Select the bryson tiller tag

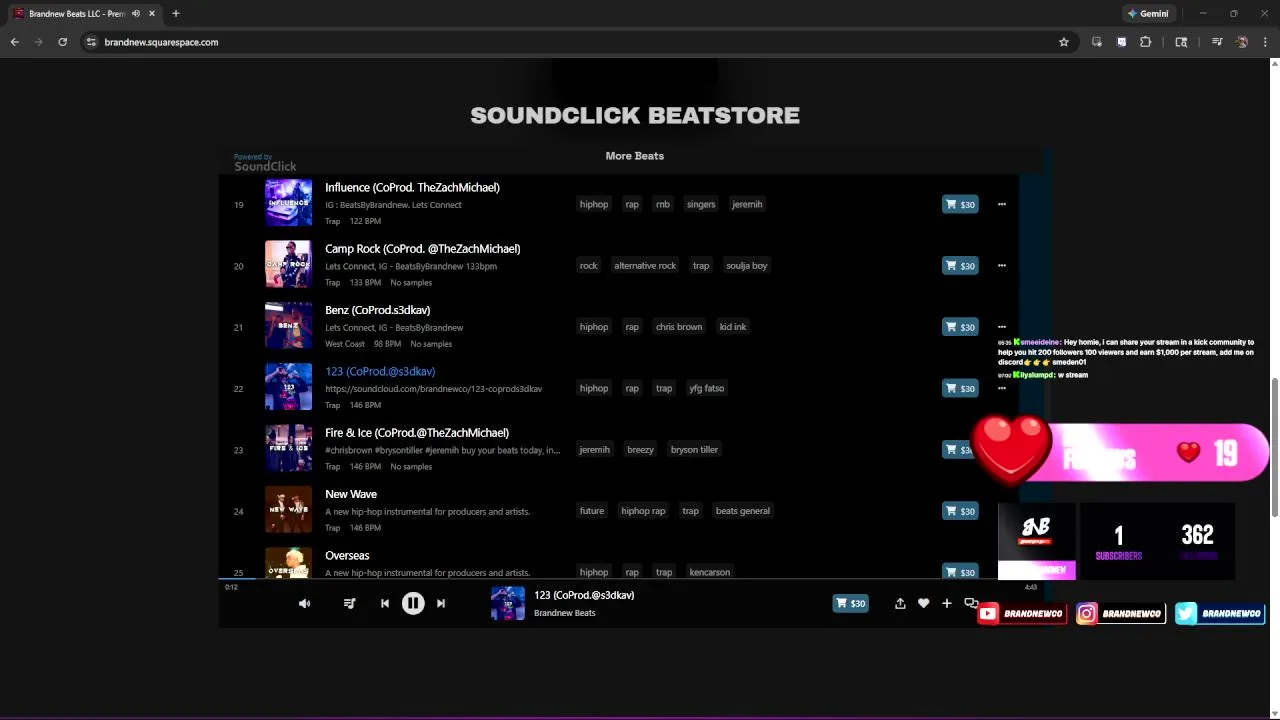point(694,450)
